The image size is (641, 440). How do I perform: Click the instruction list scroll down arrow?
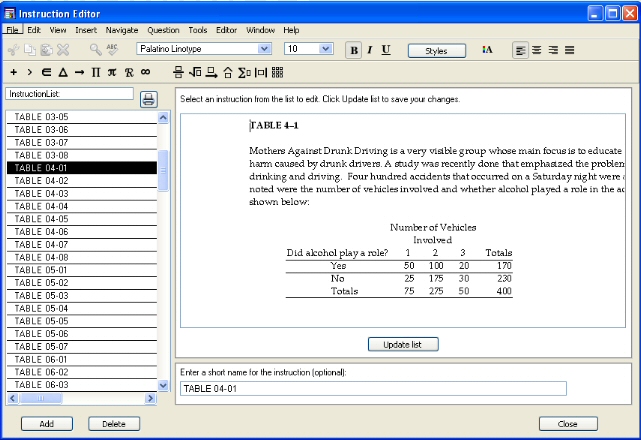coord(163,385)
